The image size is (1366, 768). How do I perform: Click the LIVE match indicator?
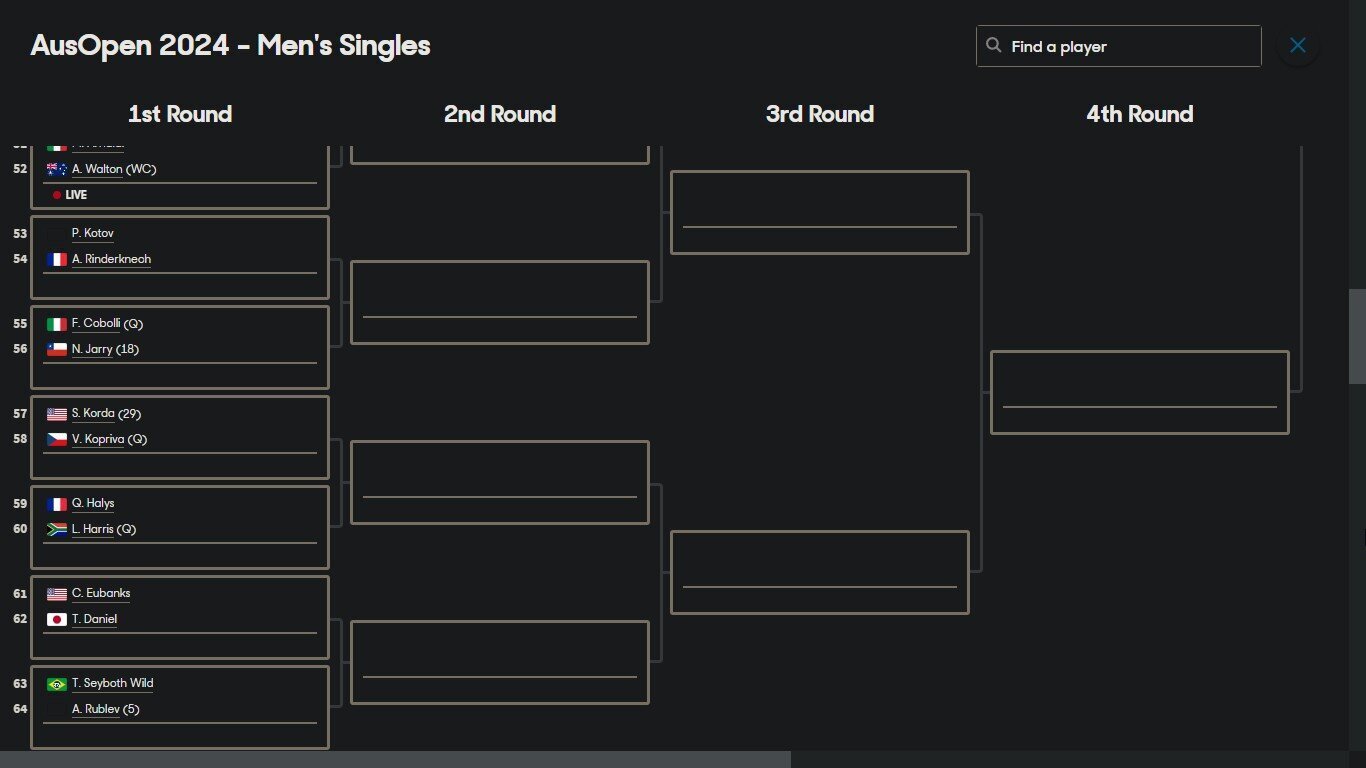pos(70,195)
